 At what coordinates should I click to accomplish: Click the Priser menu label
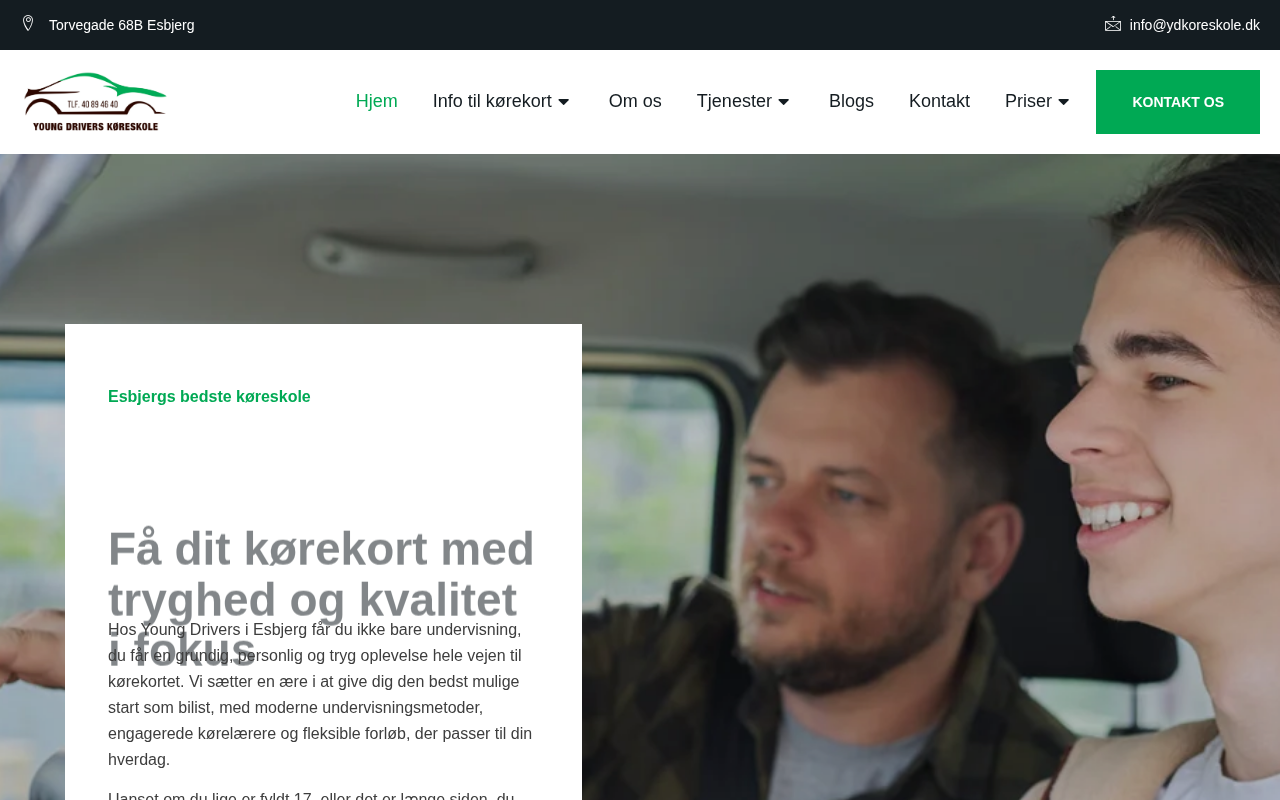click(x=1028, y=101)
